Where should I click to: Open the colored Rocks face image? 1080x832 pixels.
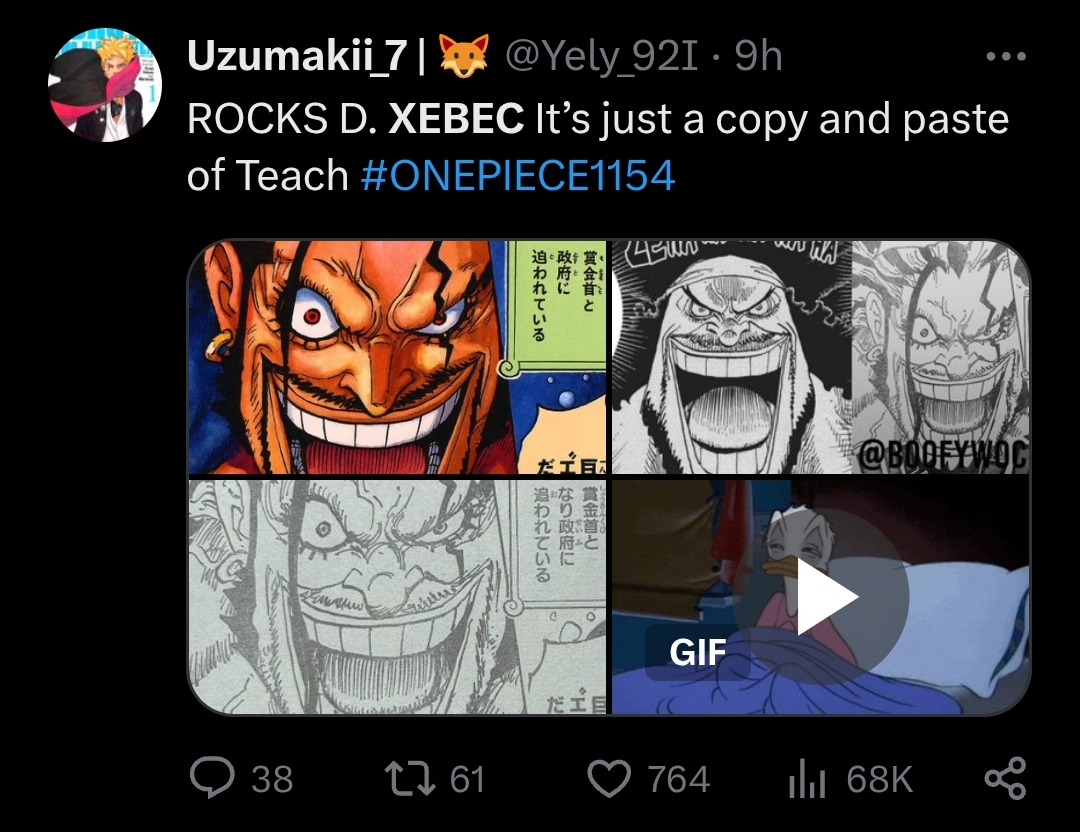(x=397, y=357)
